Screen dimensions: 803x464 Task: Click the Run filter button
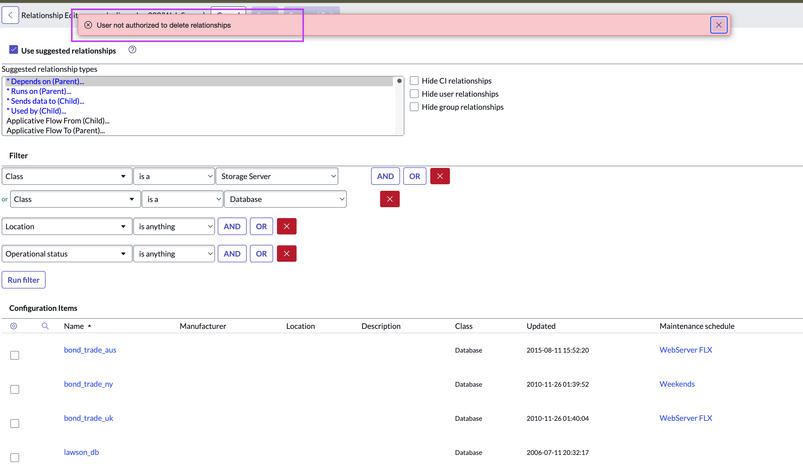click(x=24, y=280)
